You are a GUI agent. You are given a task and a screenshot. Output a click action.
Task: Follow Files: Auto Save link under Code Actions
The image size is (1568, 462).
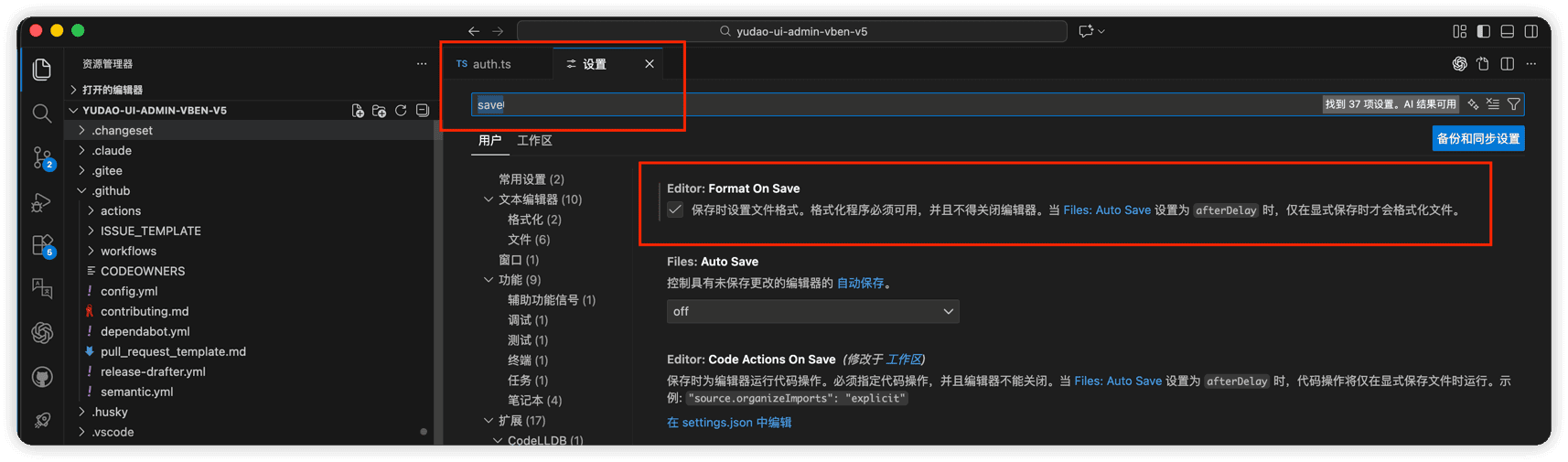(1118, 381)
